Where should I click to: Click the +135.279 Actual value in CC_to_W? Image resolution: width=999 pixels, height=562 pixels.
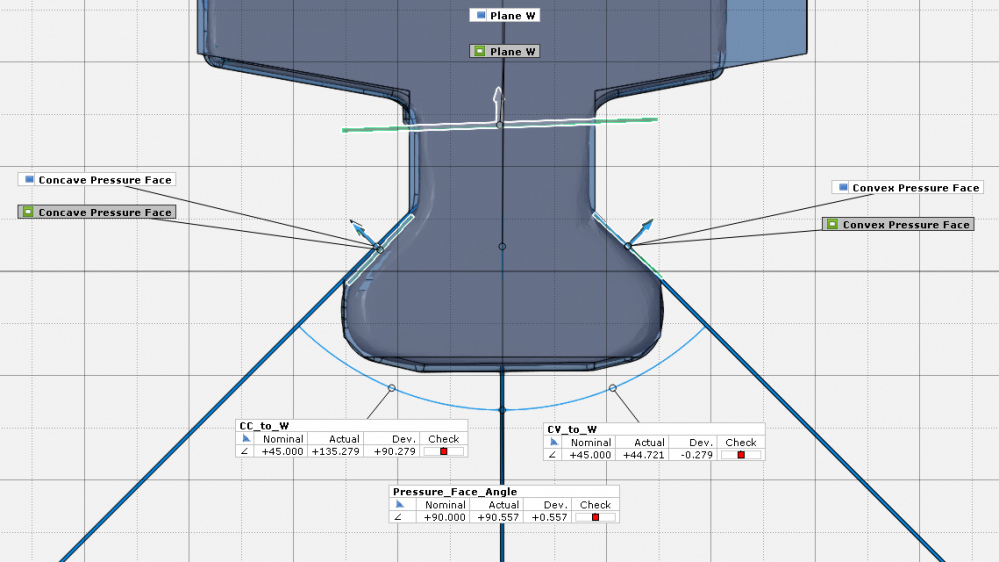(336, 452)
